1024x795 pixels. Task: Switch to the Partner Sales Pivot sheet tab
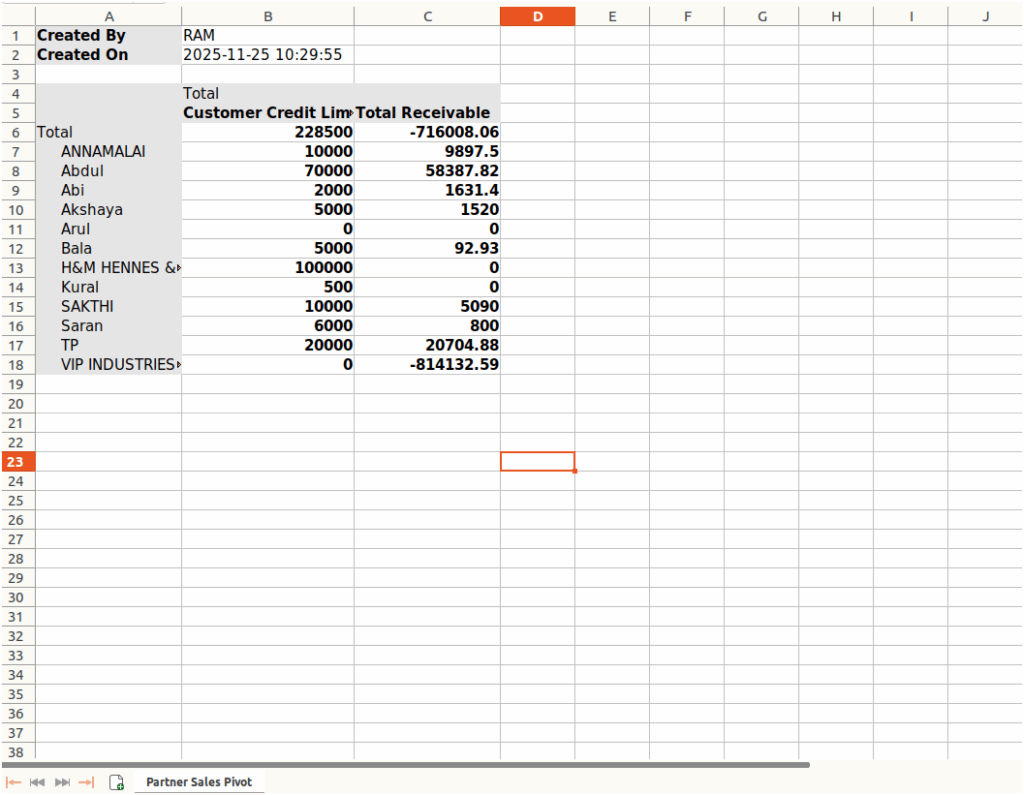point(199,782)
